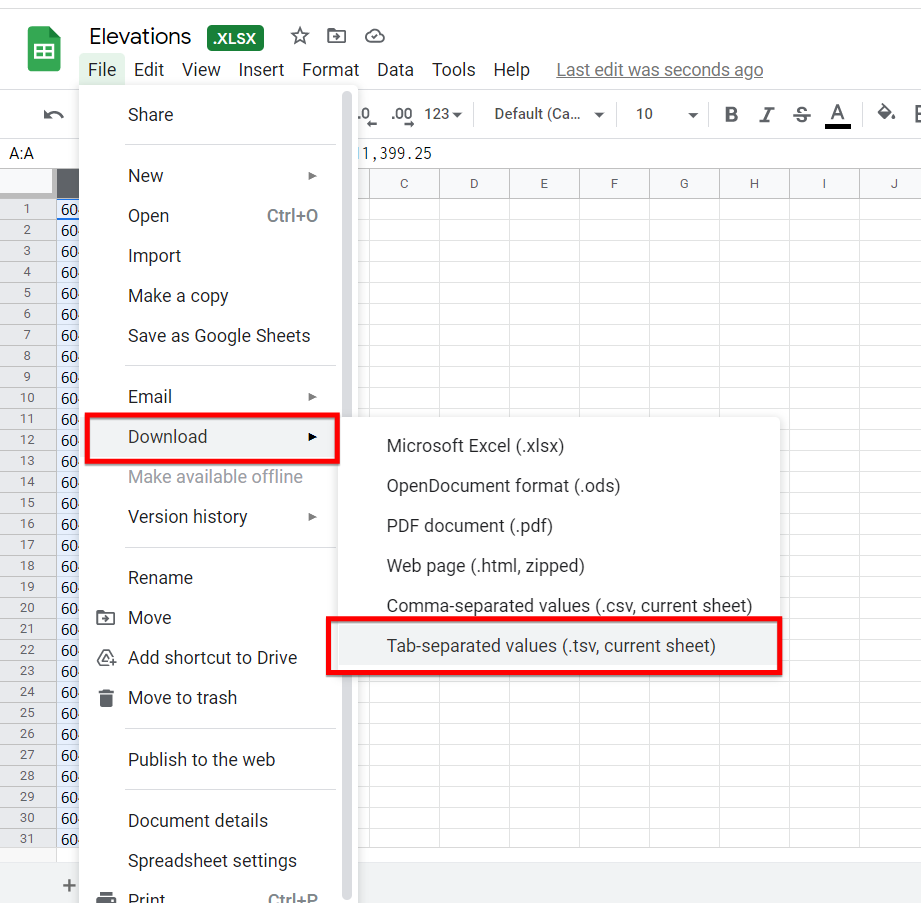
Task: Add a new sheet with plus button
Action: point(69,885)
